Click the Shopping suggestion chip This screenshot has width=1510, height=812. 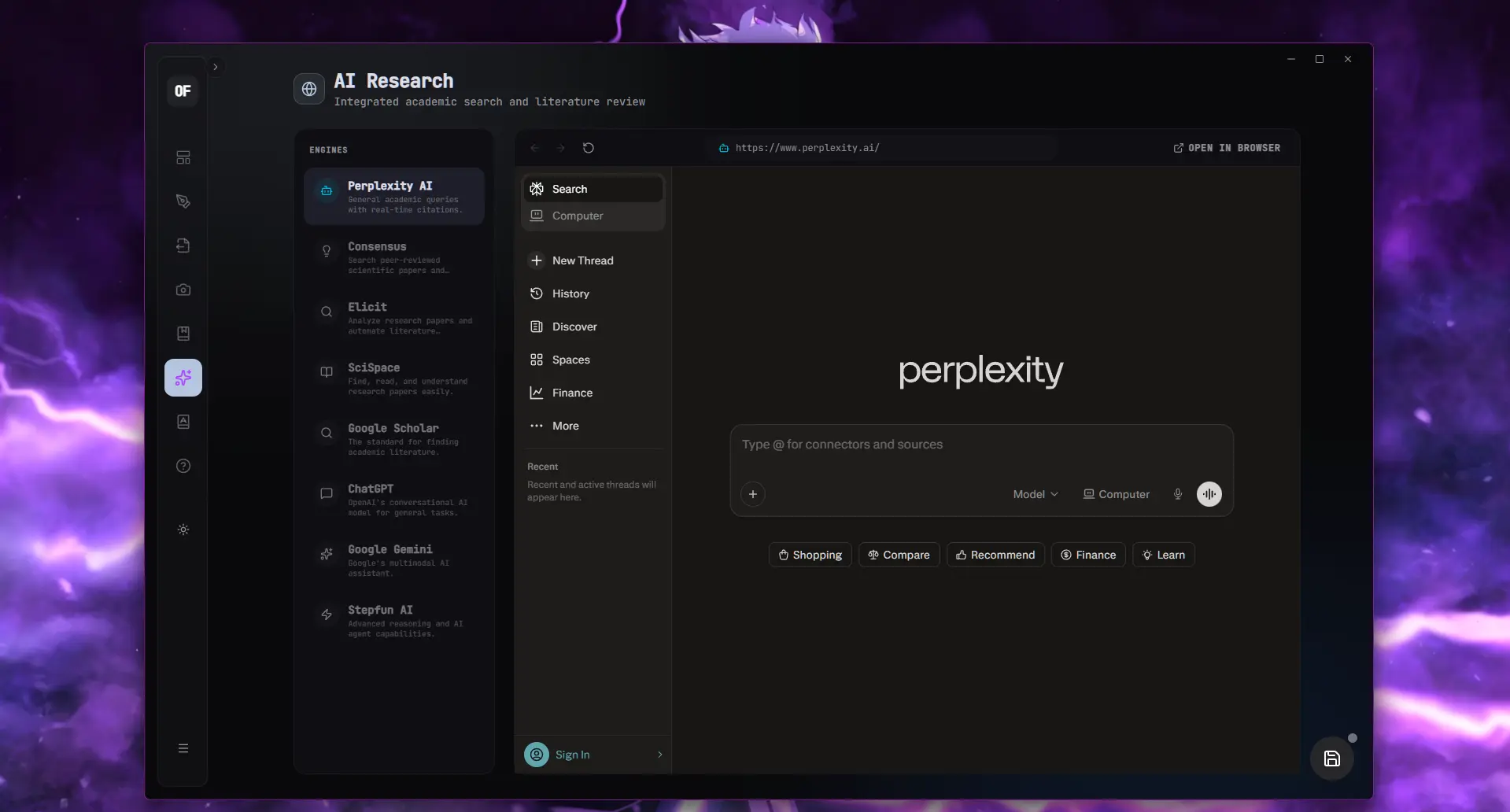point(810,555)
